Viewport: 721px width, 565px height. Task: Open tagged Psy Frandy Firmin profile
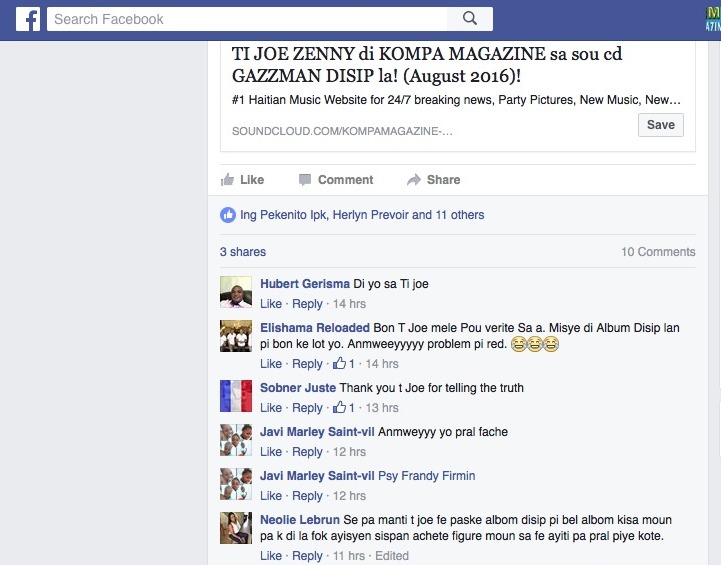click(x=427, y=476)
